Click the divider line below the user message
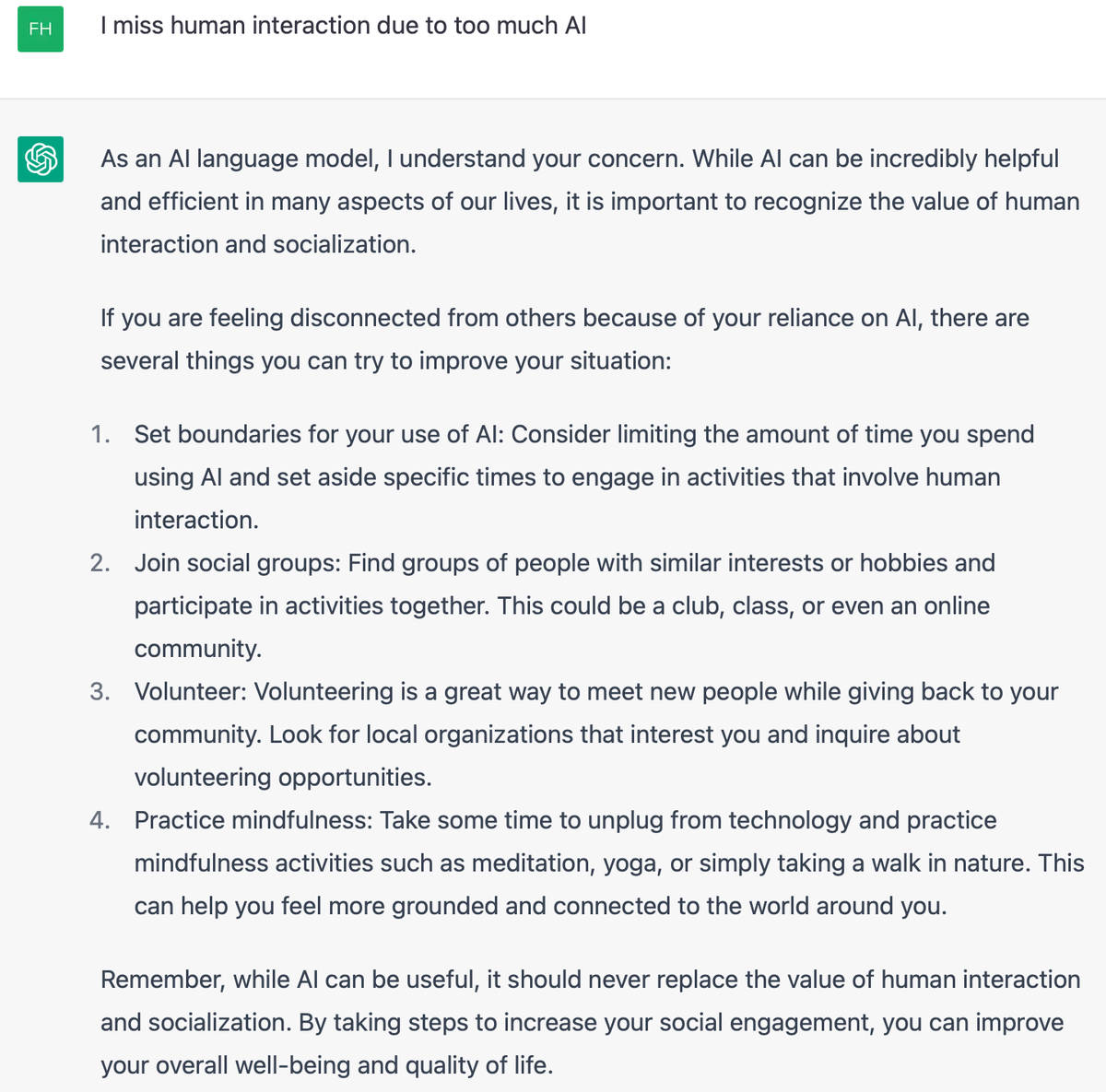The height and width of the screenshot is (1092, 1106). coord(553,99)
